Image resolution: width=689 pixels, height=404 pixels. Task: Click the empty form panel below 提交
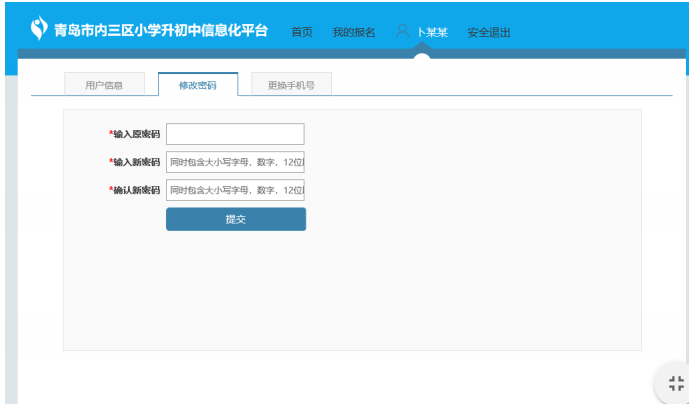pos(352,290)
